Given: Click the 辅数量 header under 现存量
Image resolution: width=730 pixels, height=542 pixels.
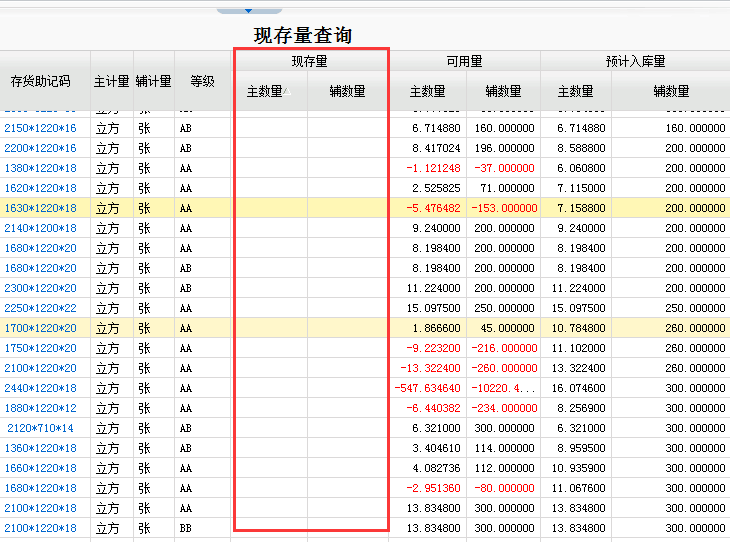Looking at the screenshot, I should 347,92.
